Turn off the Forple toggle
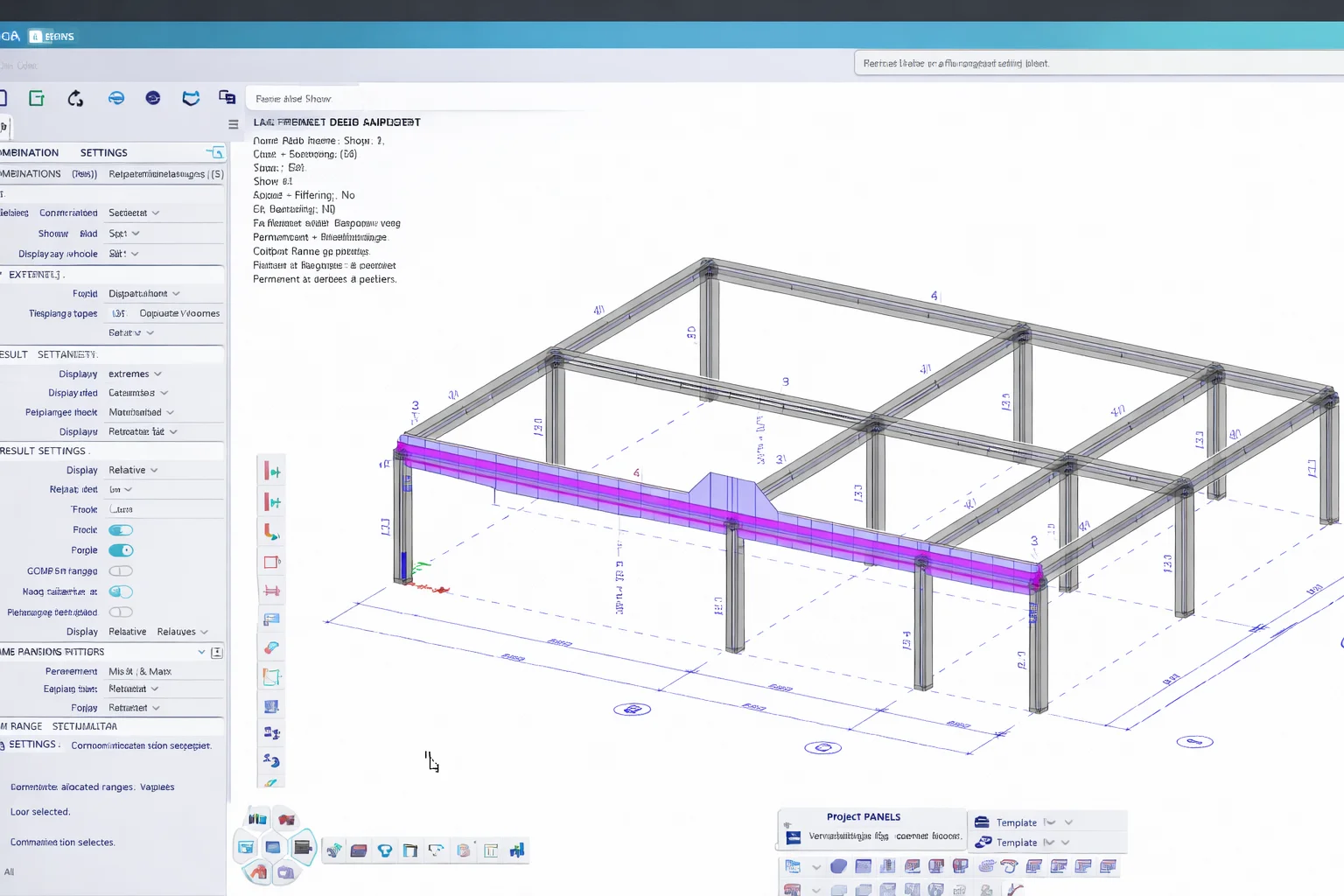Image resolution: width=1344 pixels, height=896 pixels. [121, 550]
